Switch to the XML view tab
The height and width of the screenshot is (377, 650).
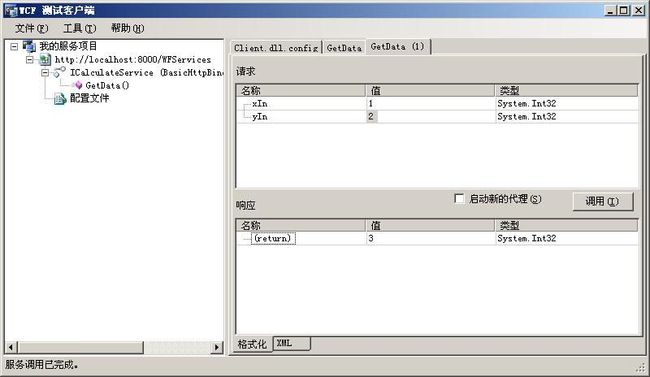pyautogui.click(x=292, y=343)
